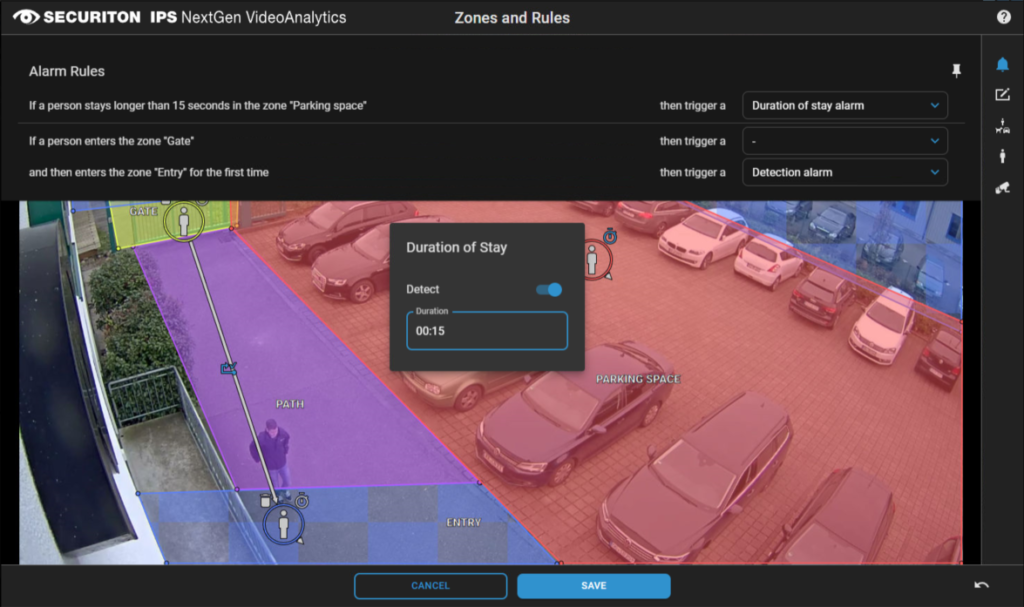
Task: Click the trash icon near the Entry zone
Action: tap(266, 500)
